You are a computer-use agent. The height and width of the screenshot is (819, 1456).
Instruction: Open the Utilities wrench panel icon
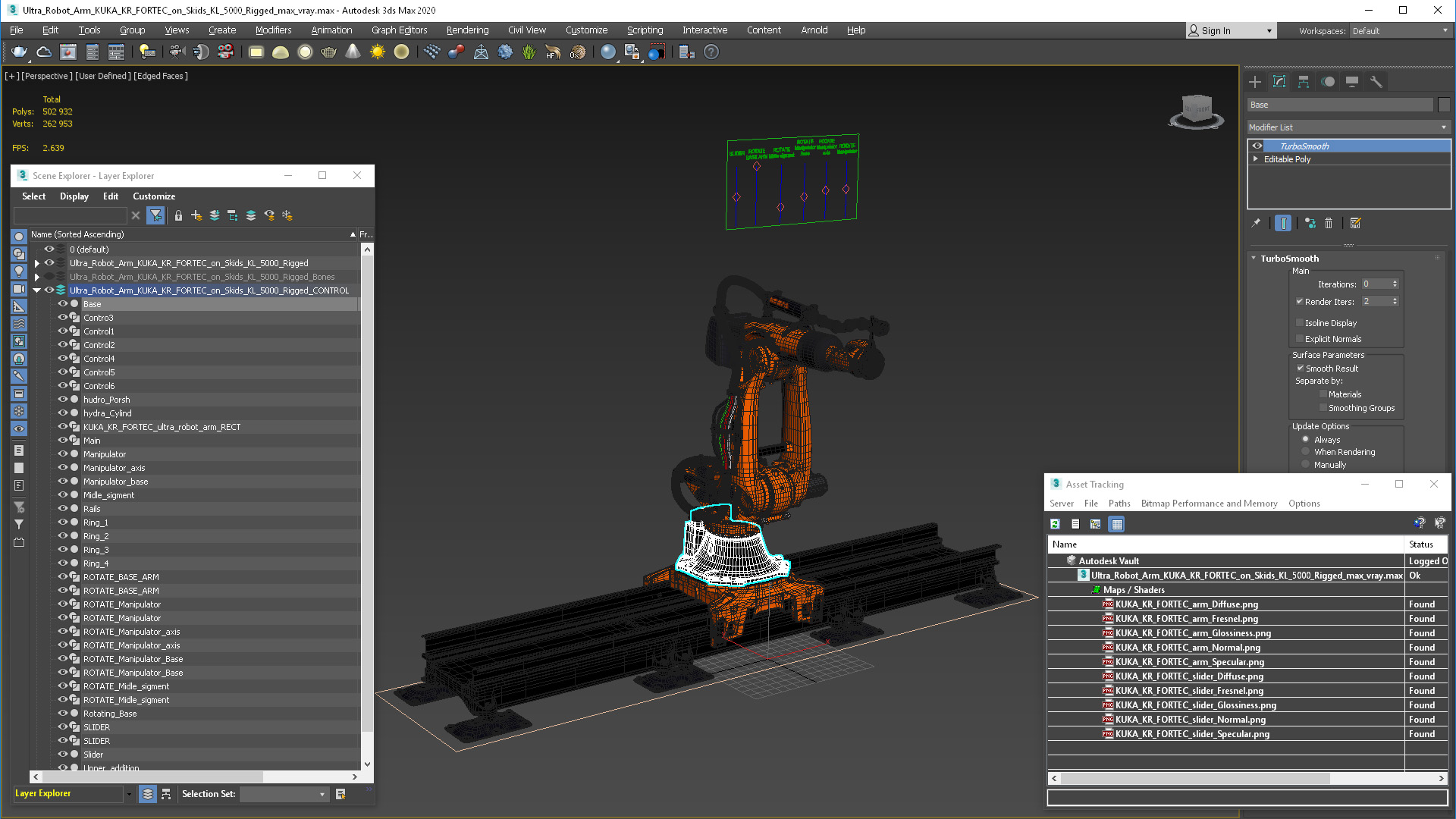point(1376,82)
